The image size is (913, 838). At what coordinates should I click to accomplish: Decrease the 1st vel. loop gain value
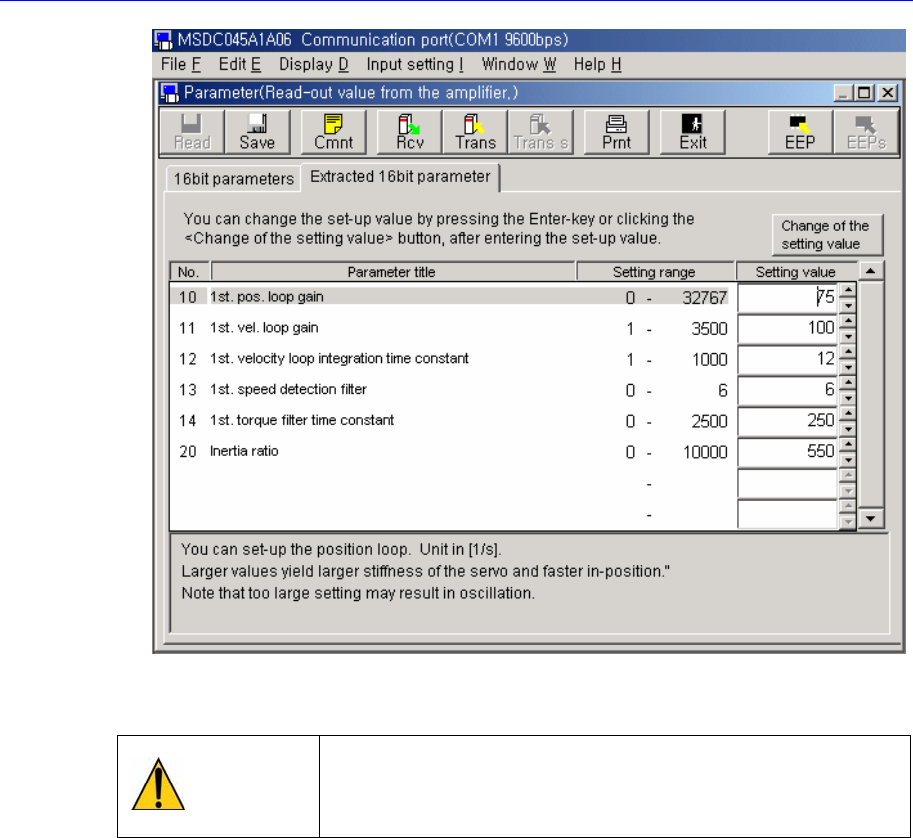(848, 336)
